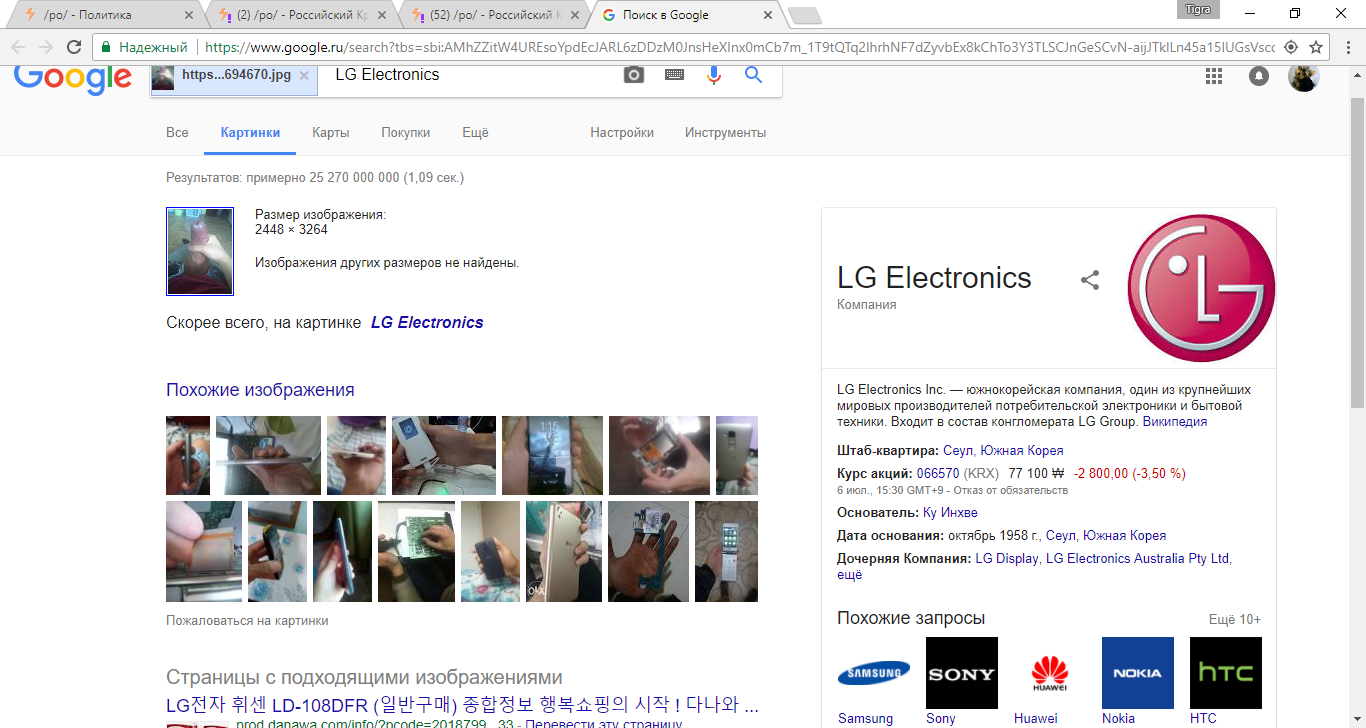1366x728 pixels.
Task: Click Перевести эту страницу link
Action: tap(603, 723)
